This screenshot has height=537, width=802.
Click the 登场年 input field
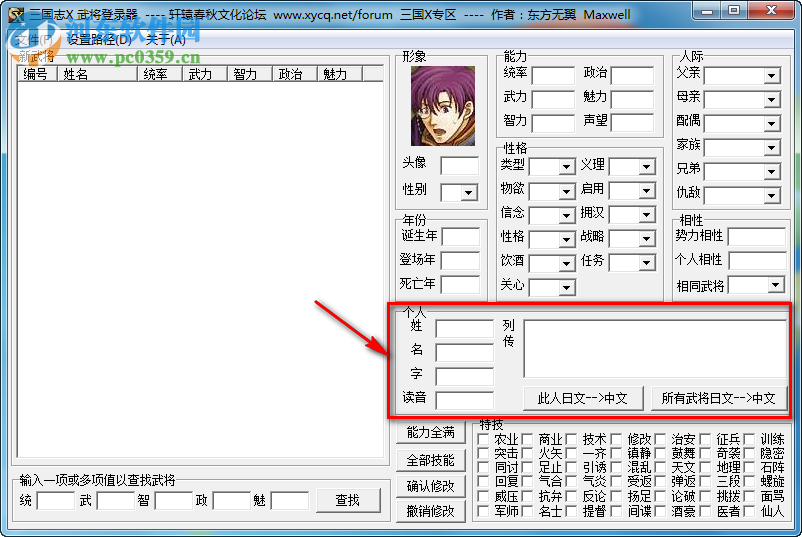click(x=460, y=261)
